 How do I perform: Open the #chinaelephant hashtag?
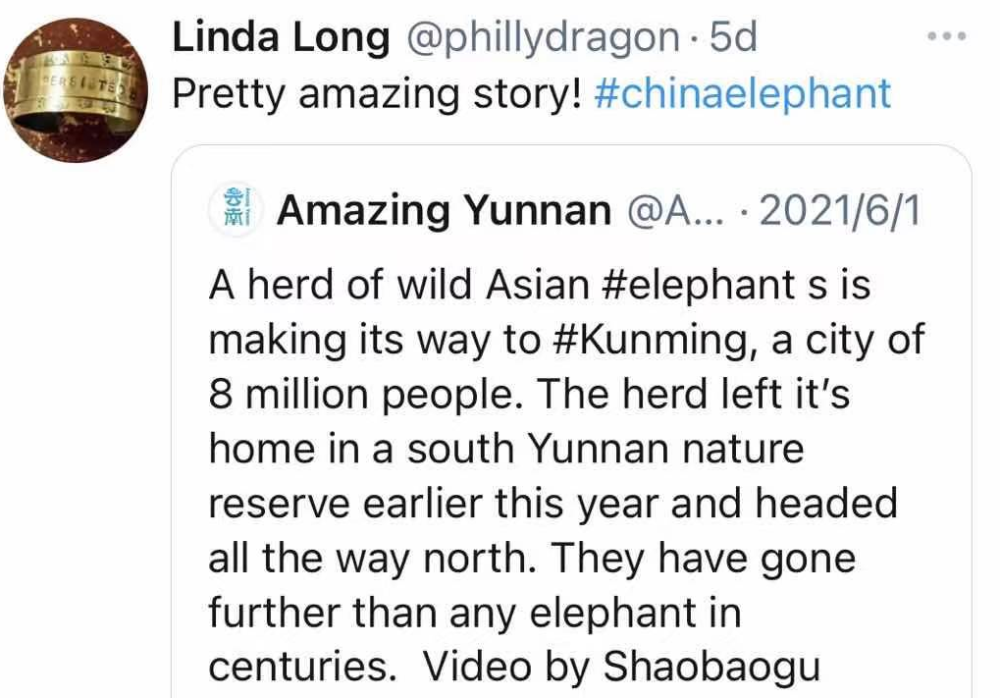(x=741, y=93)
